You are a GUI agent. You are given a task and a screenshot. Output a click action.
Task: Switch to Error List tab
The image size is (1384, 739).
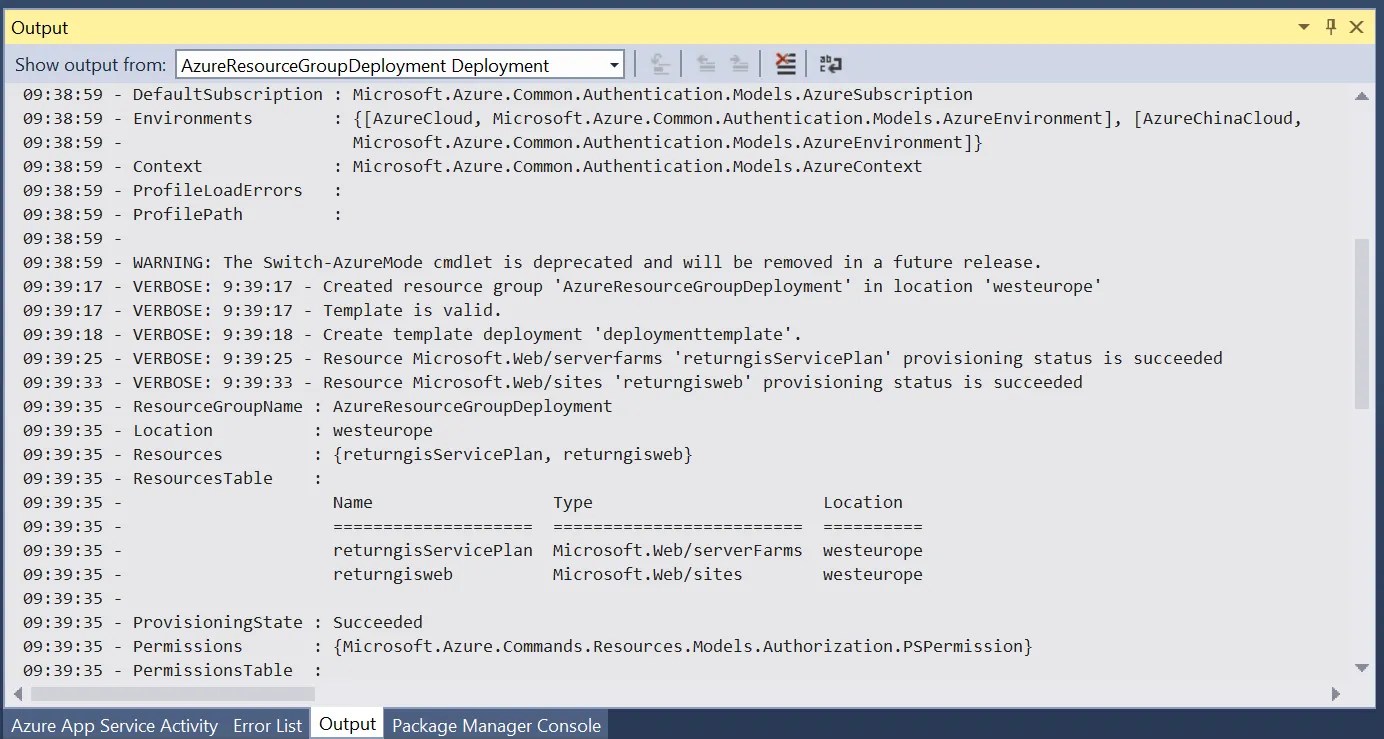267,725
